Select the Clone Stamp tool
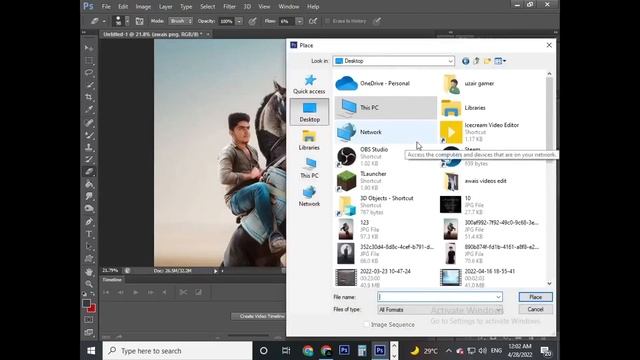 pyautogui.click(x=89, y=147)
